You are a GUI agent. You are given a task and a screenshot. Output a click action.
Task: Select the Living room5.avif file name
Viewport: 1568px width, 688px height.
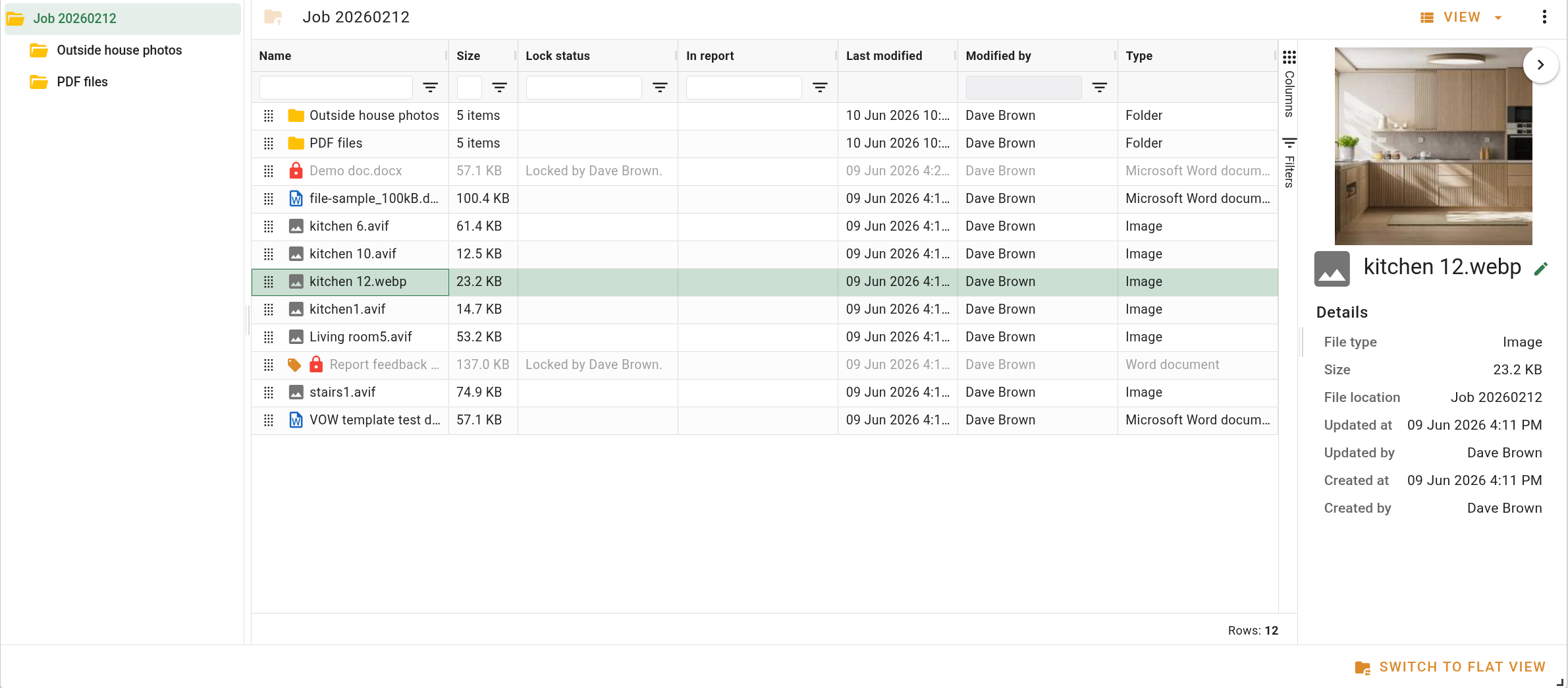click(360, 337)
